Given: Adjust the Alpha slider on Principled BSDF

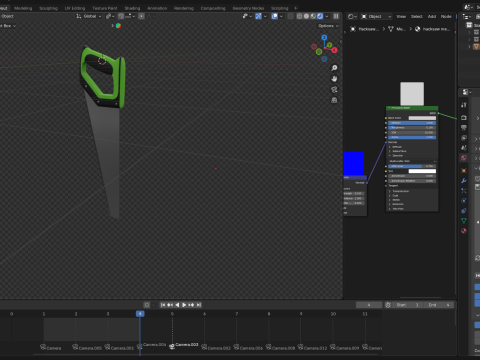Looking at the screenshot, I should point(412,137).
